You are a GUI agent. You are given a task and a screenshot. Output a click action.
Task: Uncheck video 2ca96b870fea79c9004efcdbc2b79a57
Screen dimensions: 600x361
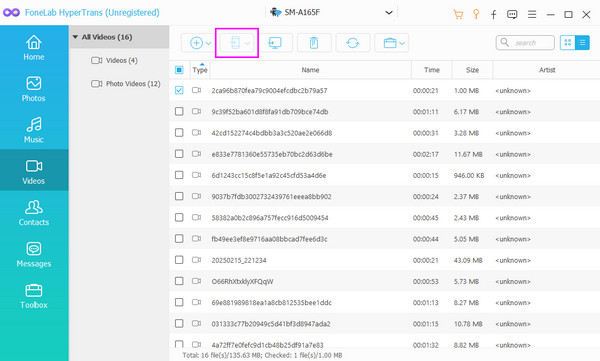(179, 90)
